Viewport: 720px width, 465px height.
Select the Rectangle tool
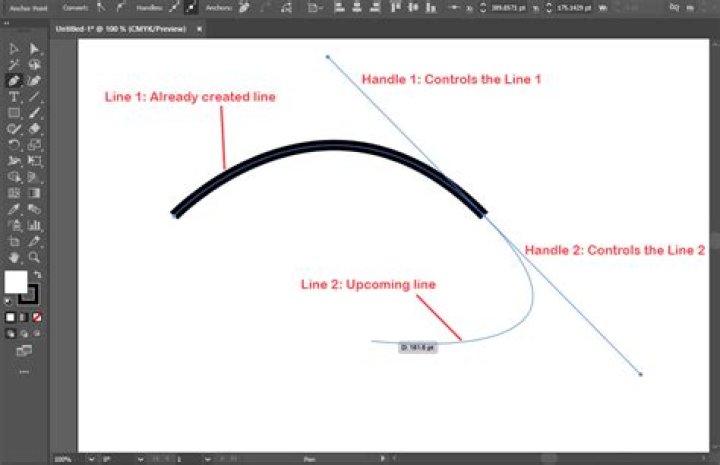pyautogui.click(x=14, y=113)
